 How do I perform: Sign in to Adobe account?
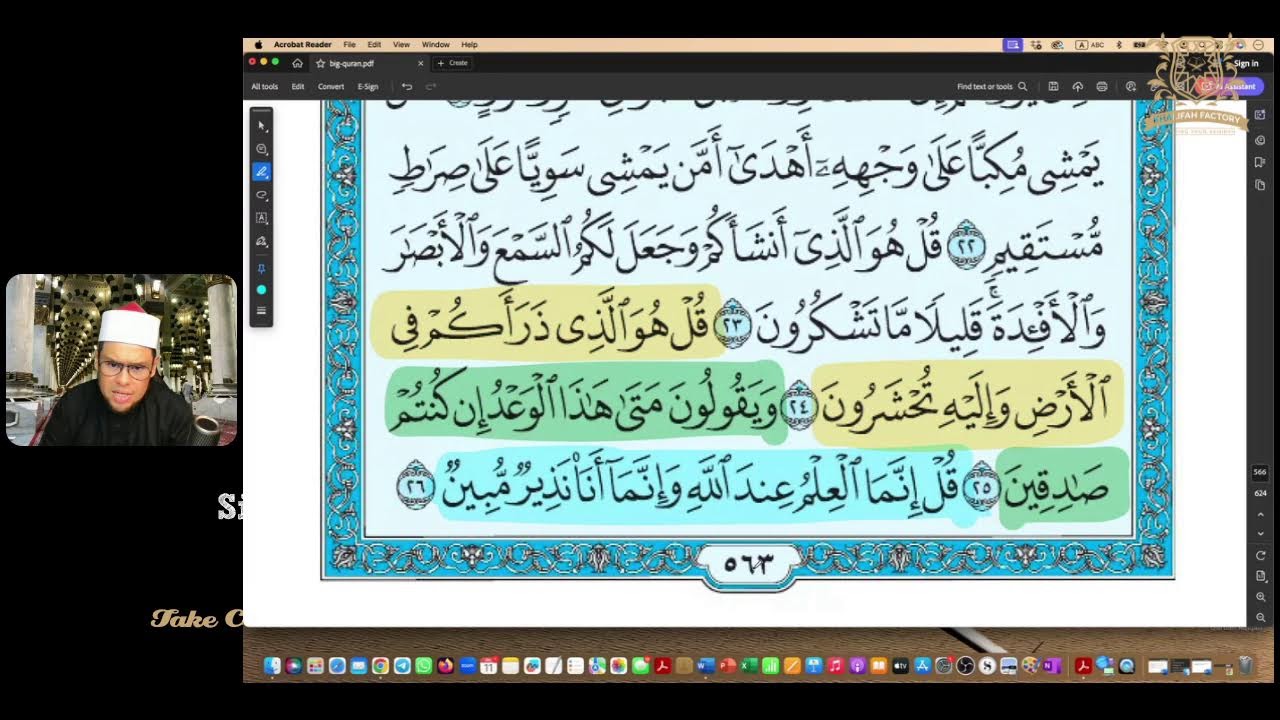(1246, 63)
